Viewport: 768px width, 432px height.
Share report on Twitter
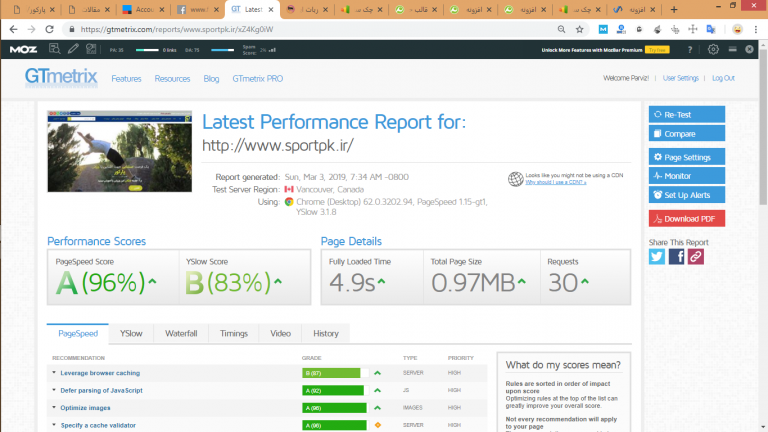coord(657,257)
